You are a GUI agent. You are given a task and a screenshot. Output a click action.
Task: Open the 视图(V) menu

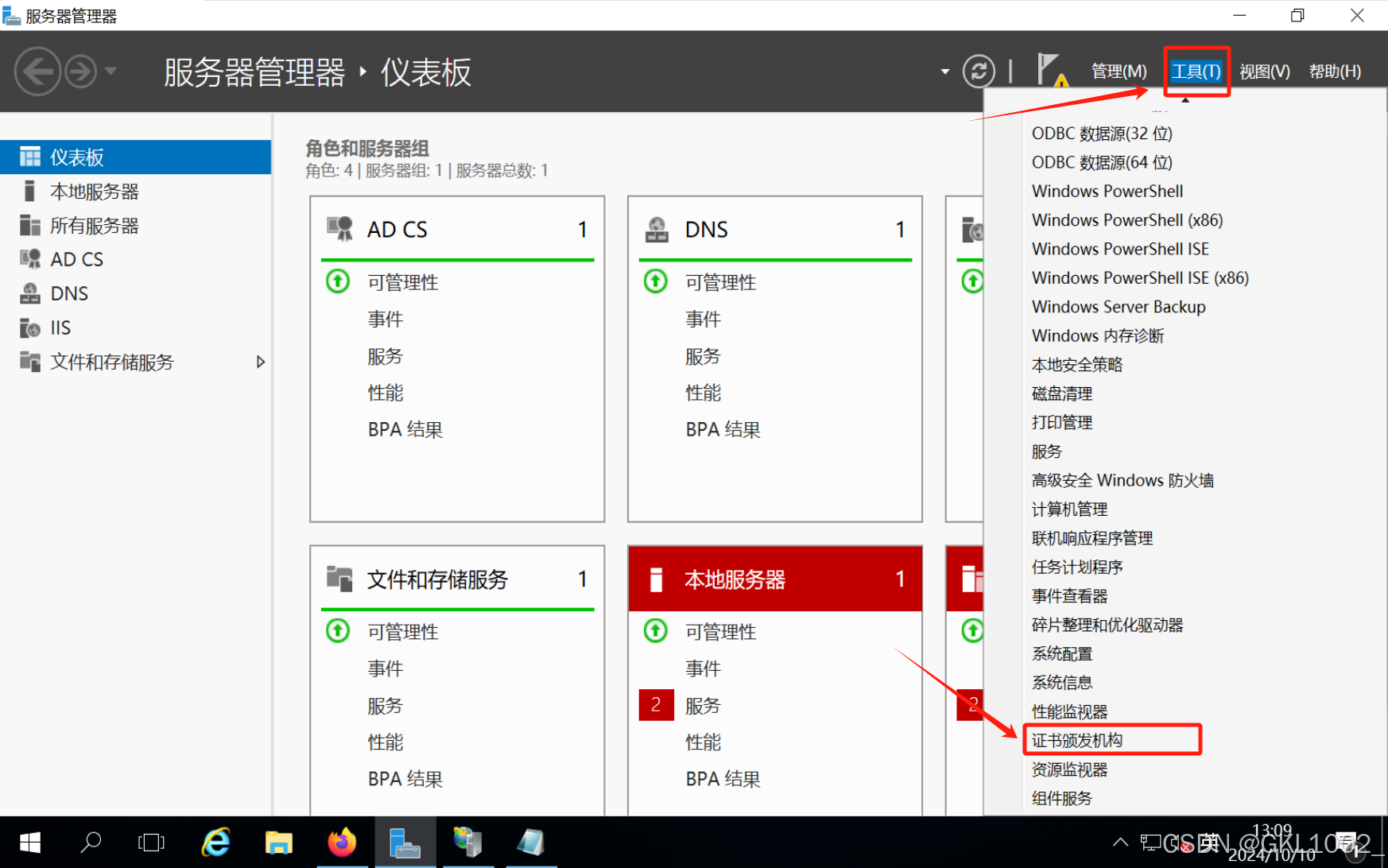(x=1265, y=72)
